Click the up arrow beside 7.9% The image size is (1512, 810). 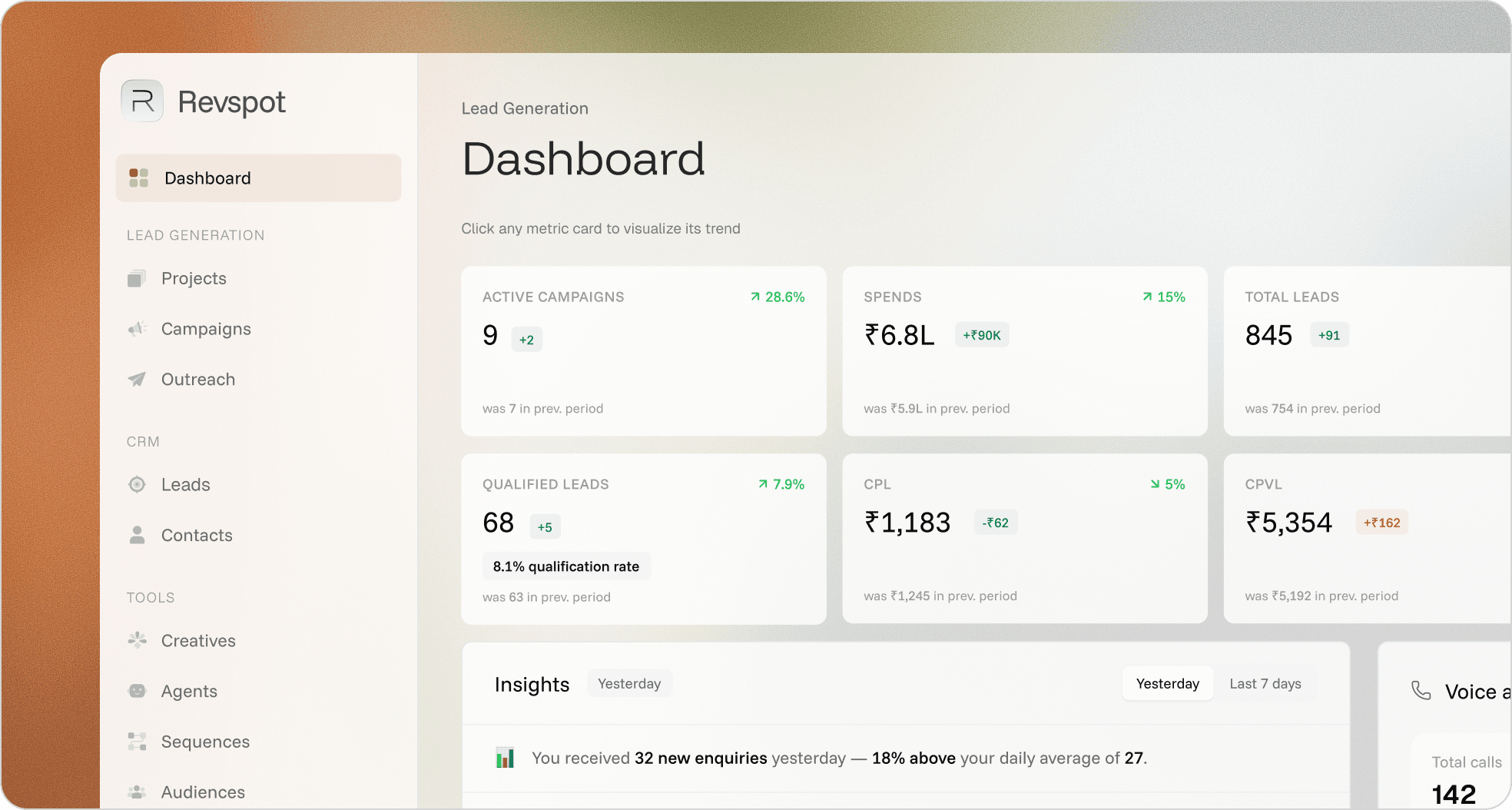[x=763, y=484]
